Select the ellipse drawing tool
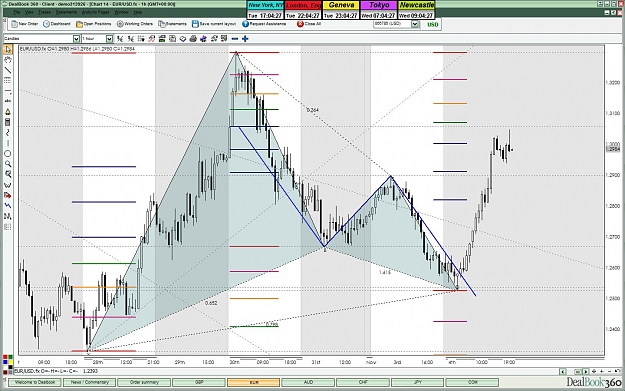625x391 pixels. [8, 153]
